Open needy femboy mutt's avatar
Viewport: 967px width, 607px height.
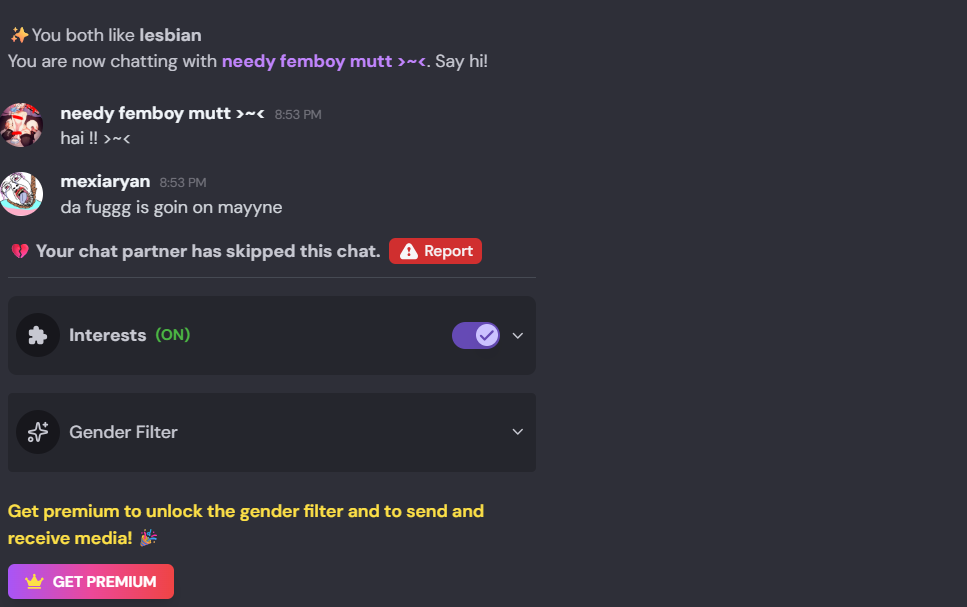click(22, 125)
